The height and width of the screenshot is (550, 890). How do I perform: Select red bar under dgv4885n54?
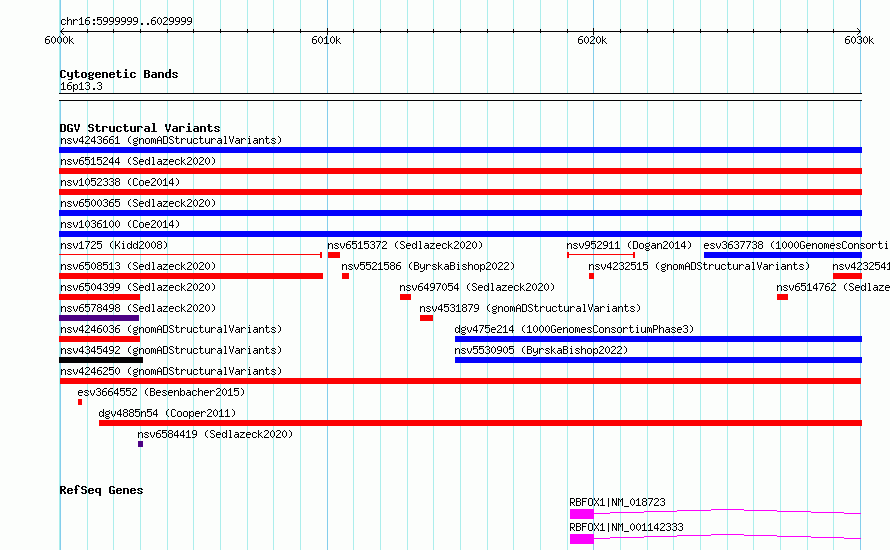pos(480,423)
